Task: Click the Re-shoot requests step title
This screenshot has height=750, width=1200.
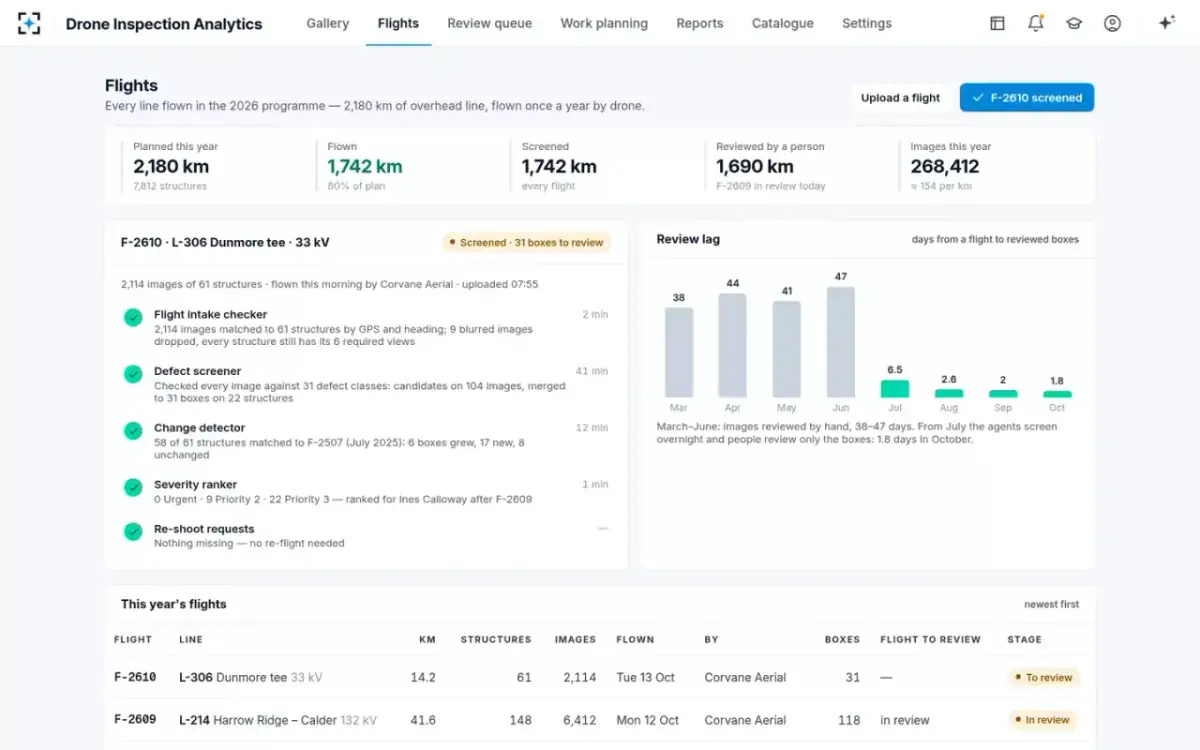Action: point(204,529)
